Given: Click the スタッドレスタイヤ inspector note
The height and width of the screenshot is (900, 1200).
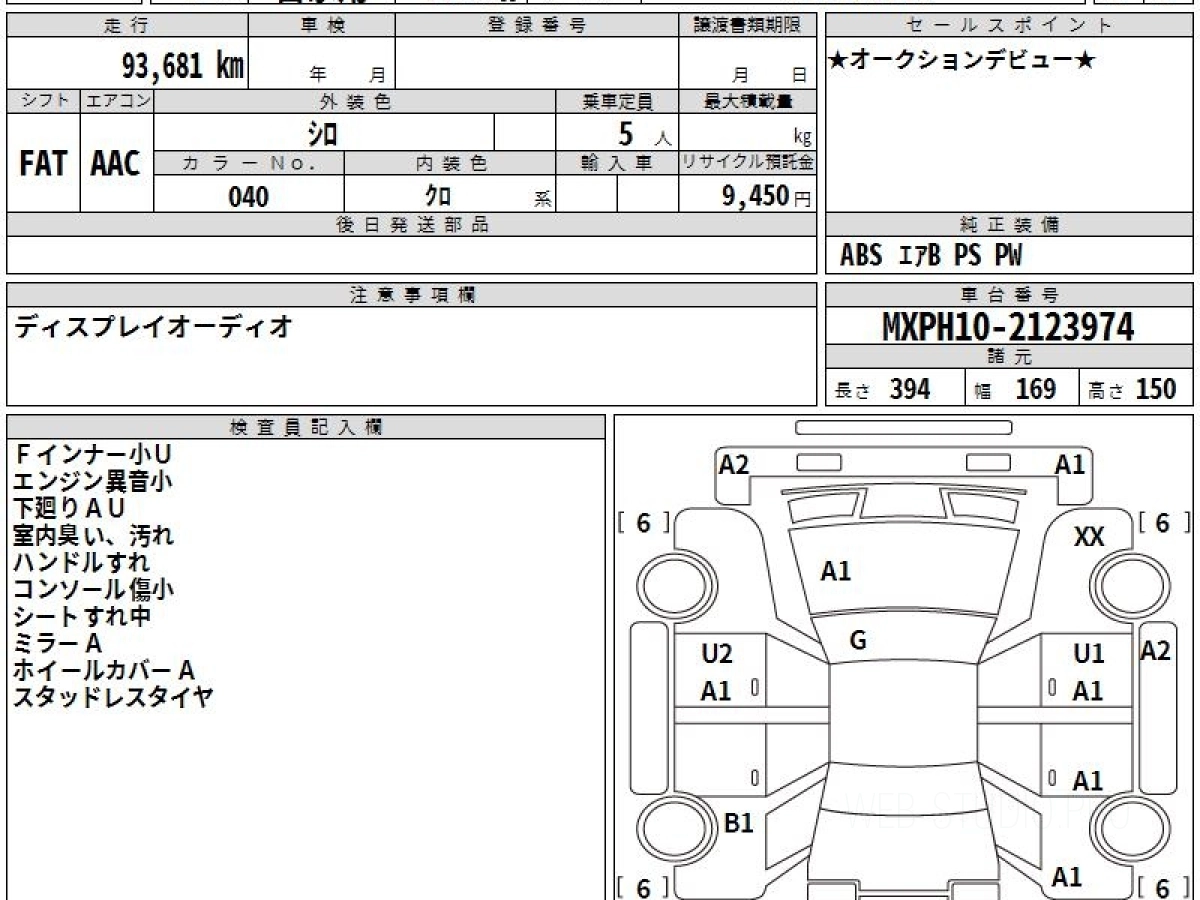Looking at the screenshot, I should point(112,697).
